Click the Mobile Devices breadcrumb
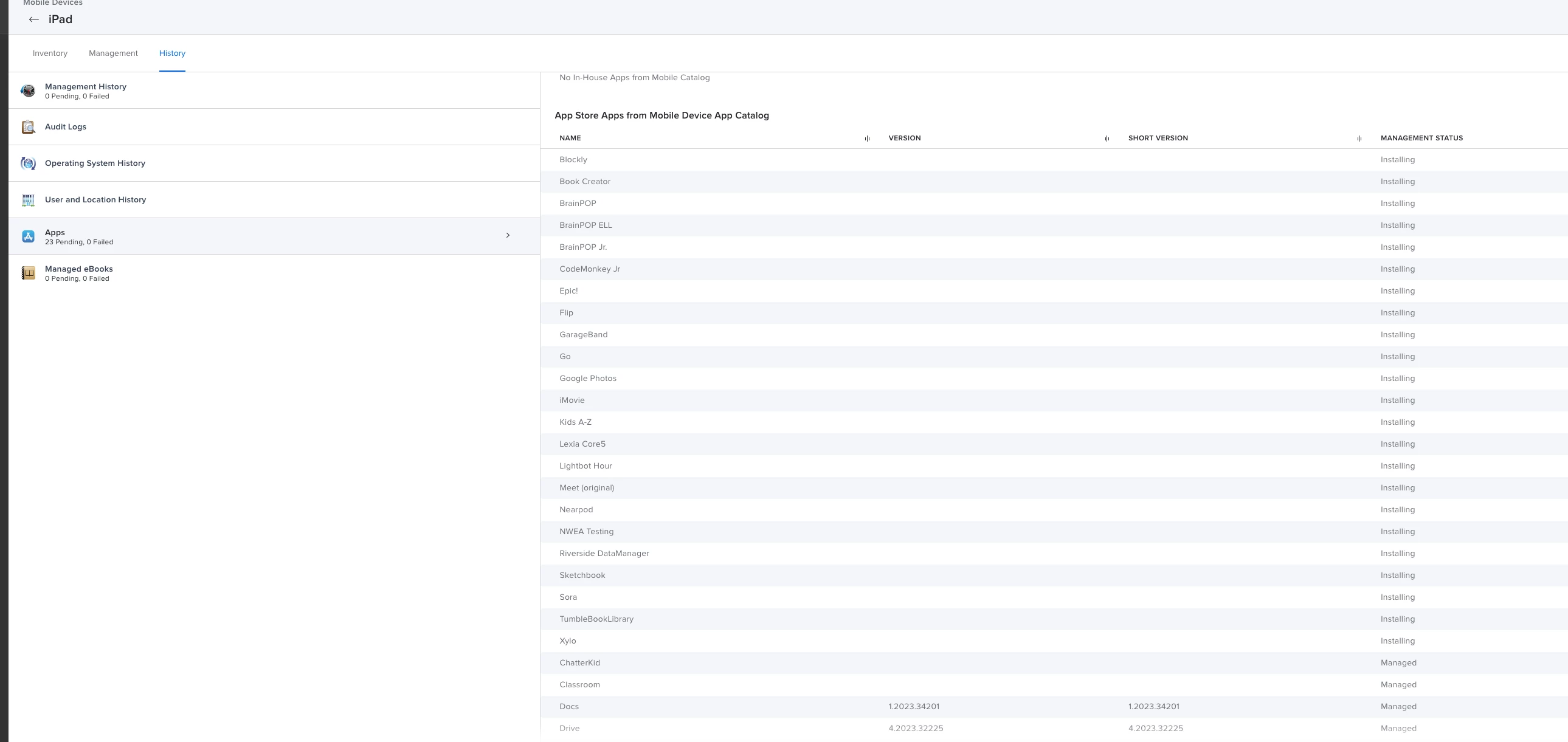 click(53, 3)
